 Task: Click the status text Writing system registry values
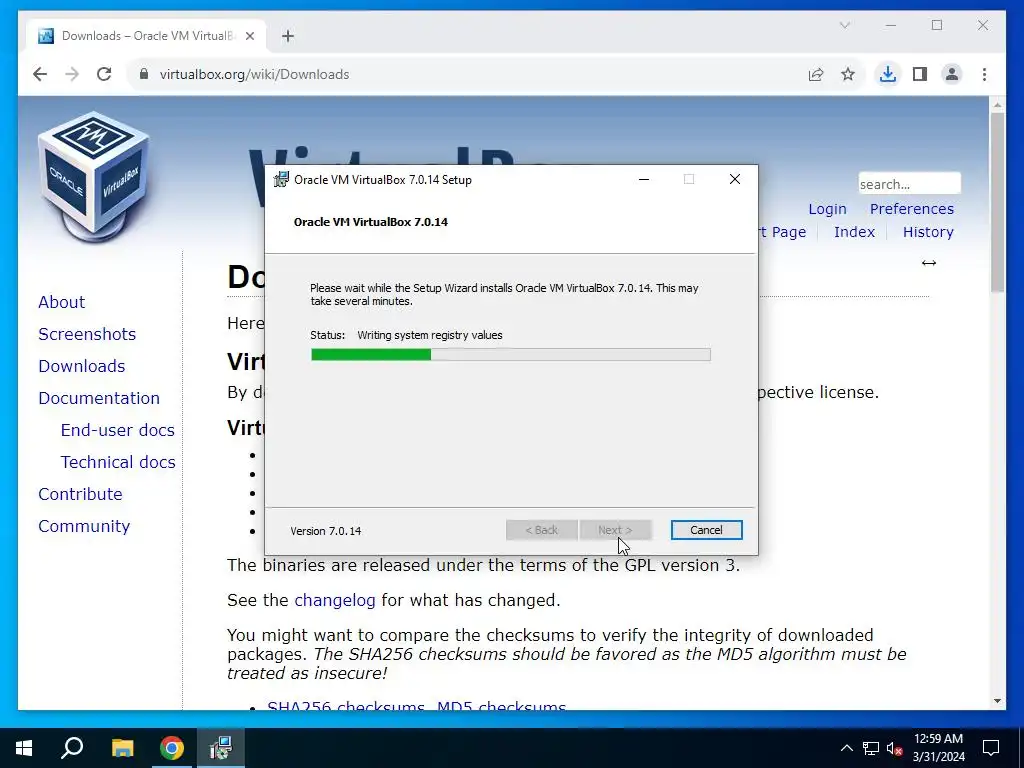(430, 335)
